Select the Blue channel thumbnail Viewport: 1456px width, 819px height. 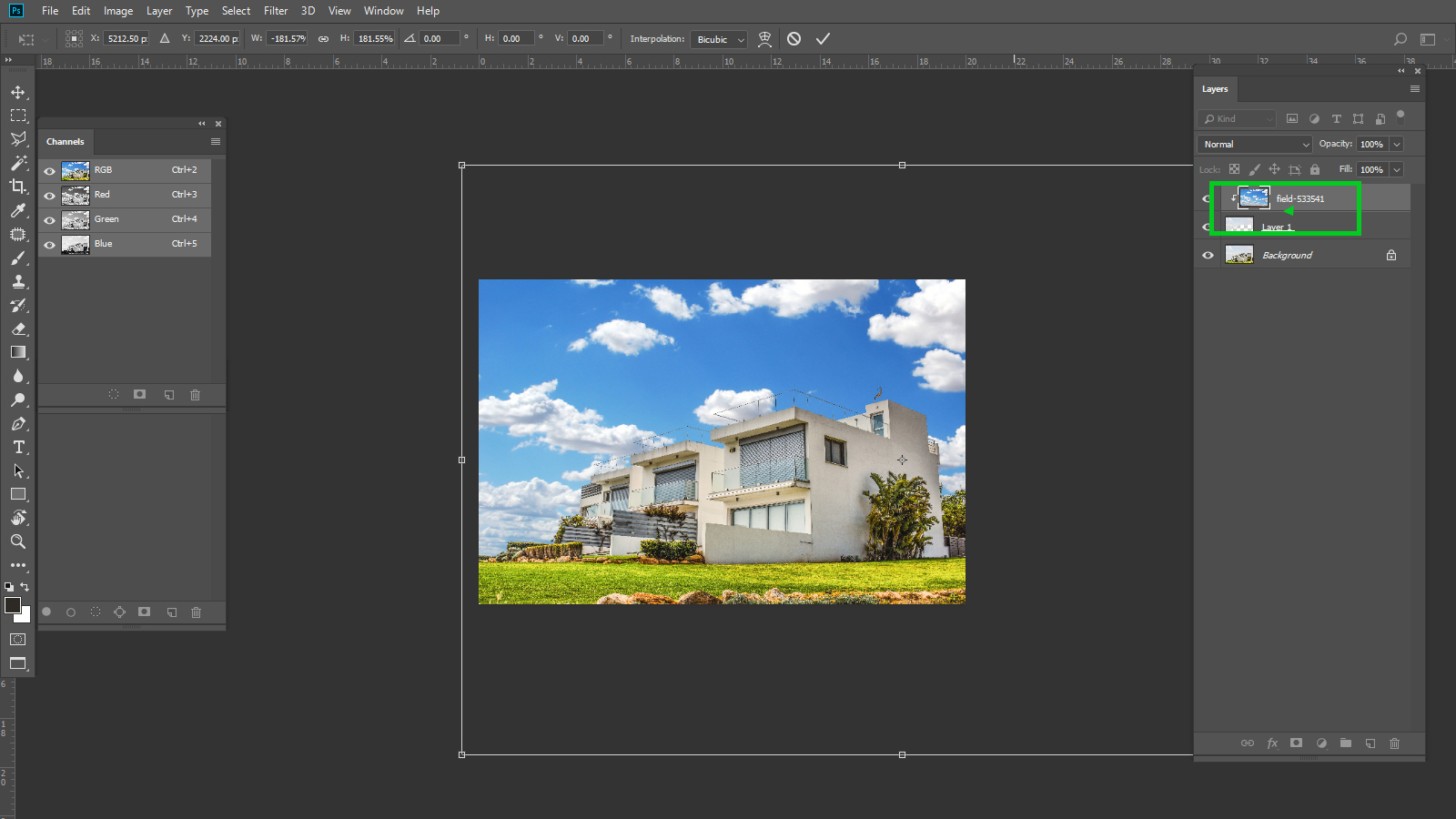[x=76, y=244]
